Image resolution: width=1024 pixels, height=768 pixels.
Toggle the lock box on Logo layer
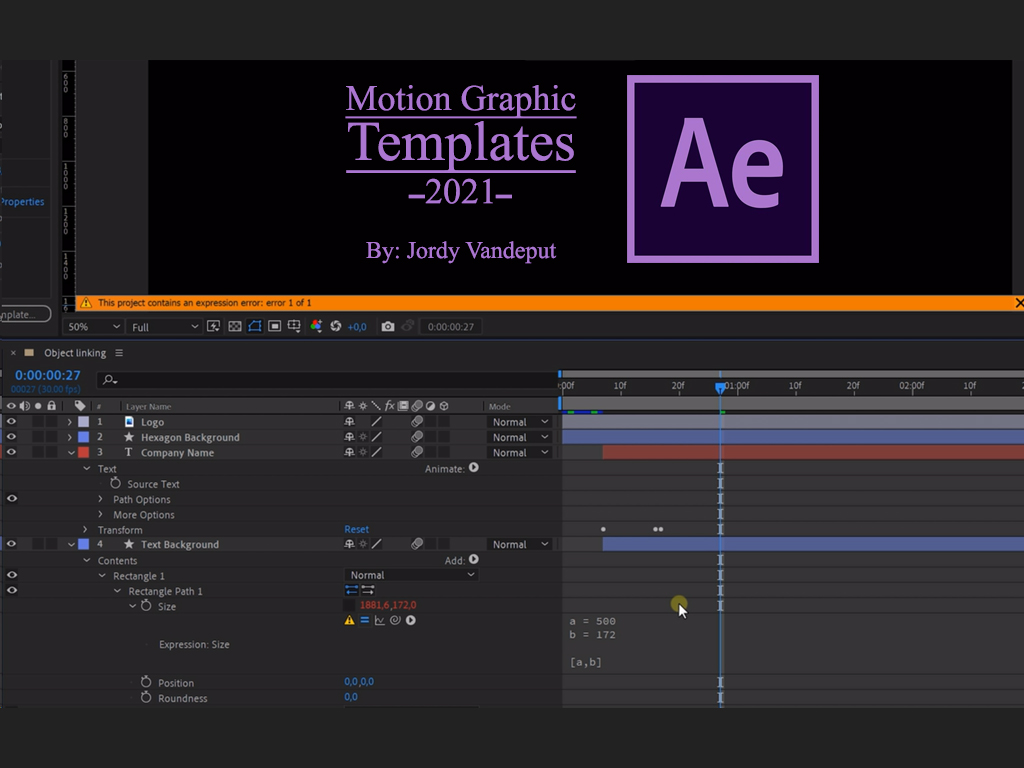click(52, 422)
